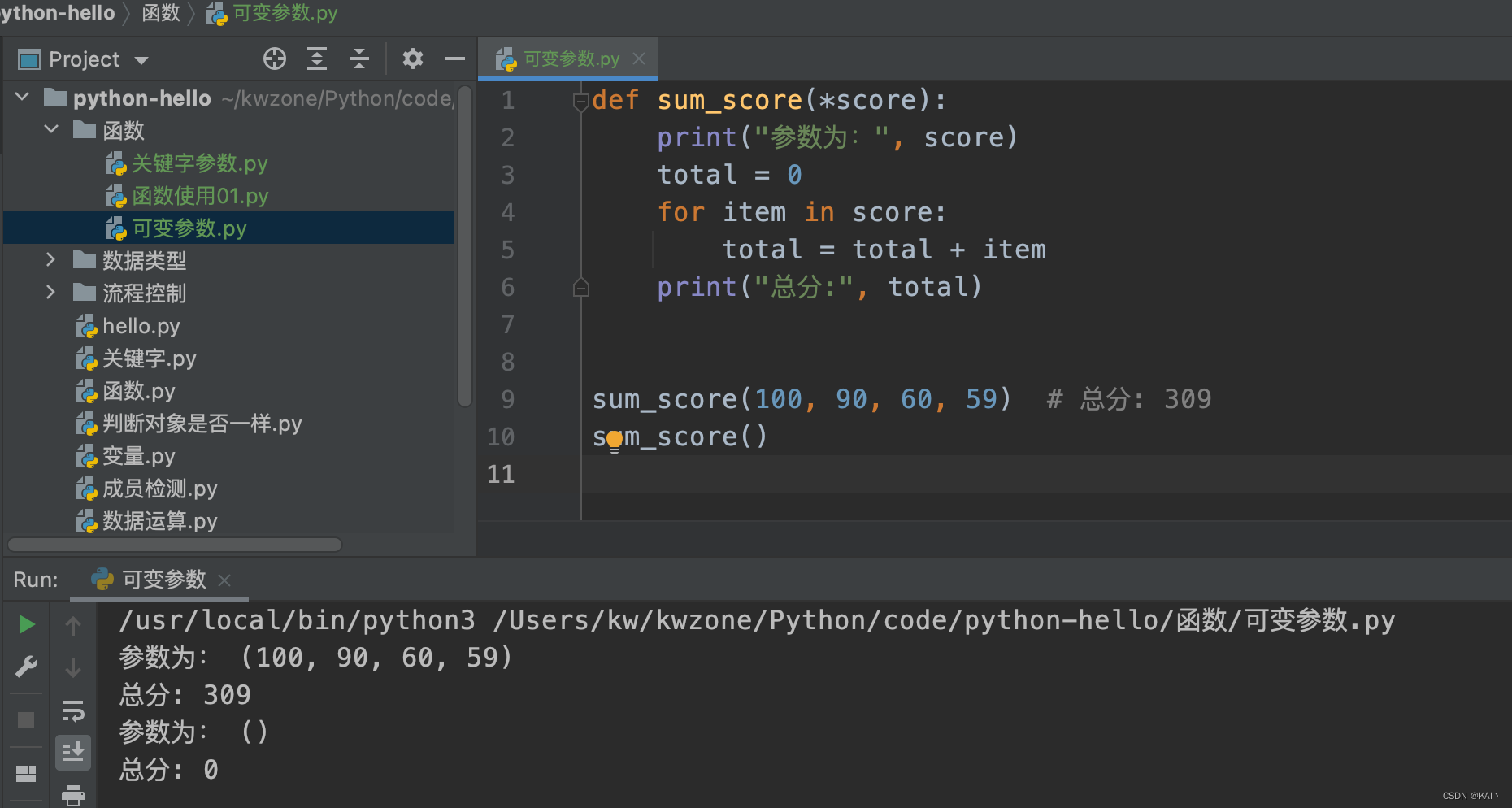Click the "total = total + item" line
Screen dimensions: 1512x808
(x=884, y=250)
